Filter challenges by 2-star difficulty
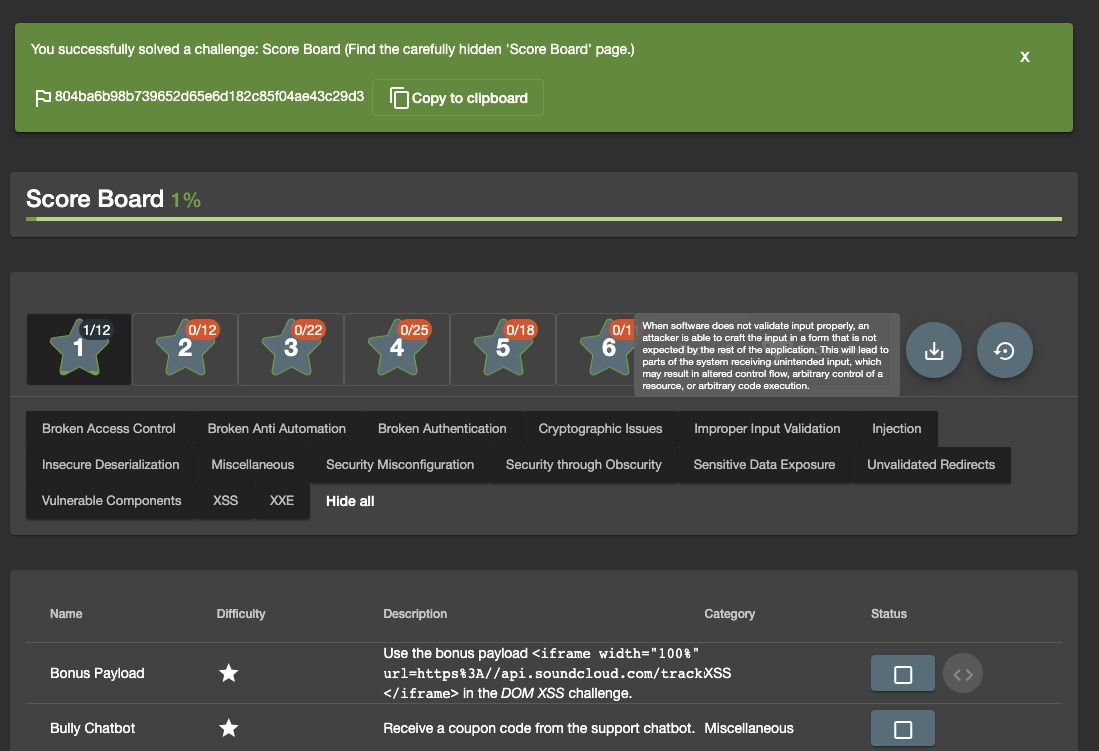The width and height of the screenshot is (1099, 751). tap(185, 349)
